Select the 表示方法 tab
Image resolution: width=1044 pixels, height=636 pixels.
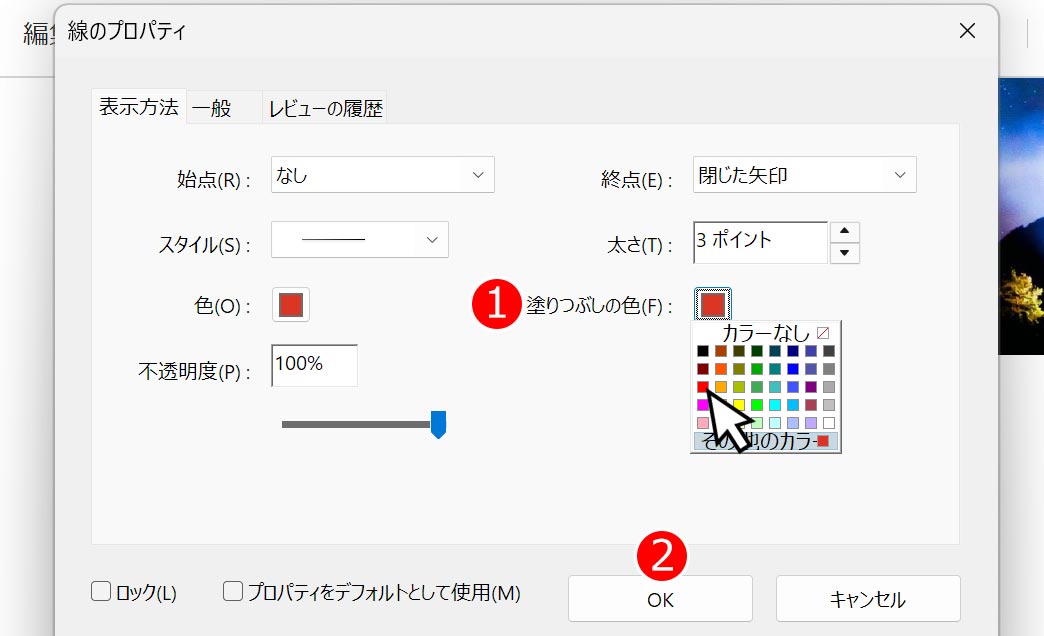coord(138,107)
